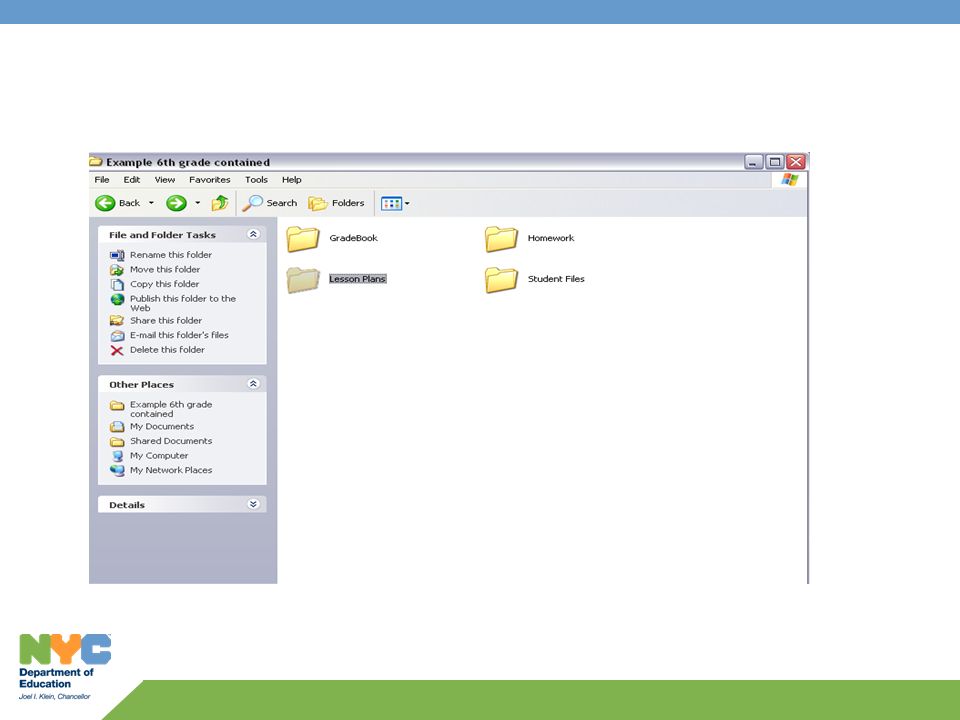Image resolution: width=960 pixels, height=720 pixels.
Task: Click the My Network Places icon
Action: pos(117,471)
